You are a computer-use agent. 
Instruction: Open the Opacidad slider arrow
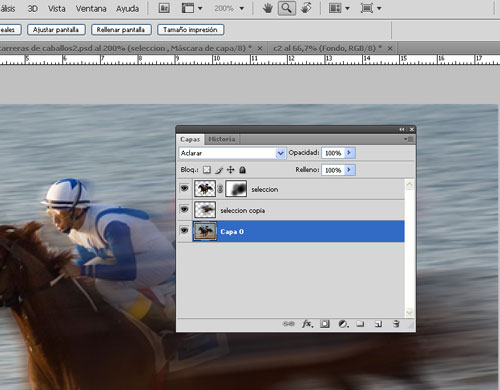[x=349, y=153]
